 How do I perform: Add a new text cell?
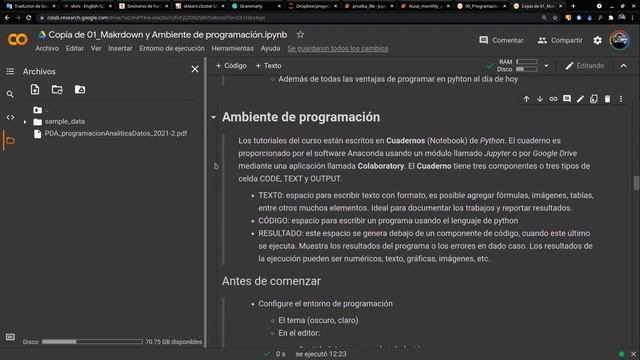tap(268, 66)
